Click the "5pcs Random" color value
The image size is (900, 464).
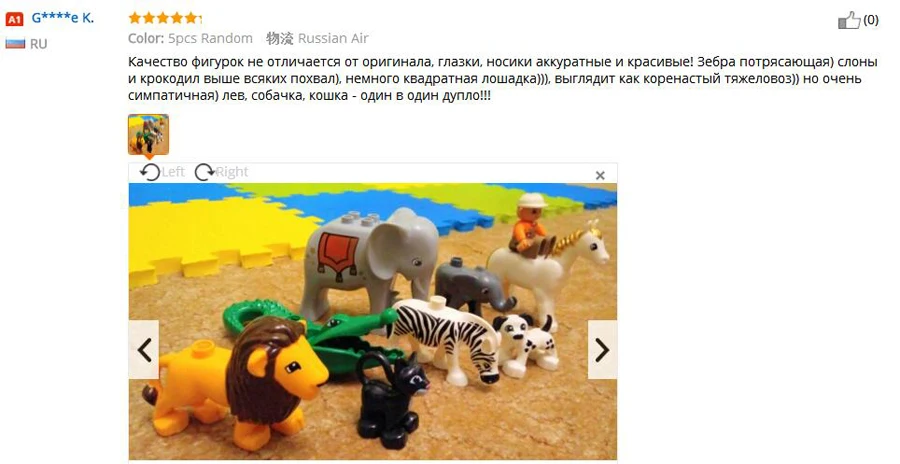[210, 38]
